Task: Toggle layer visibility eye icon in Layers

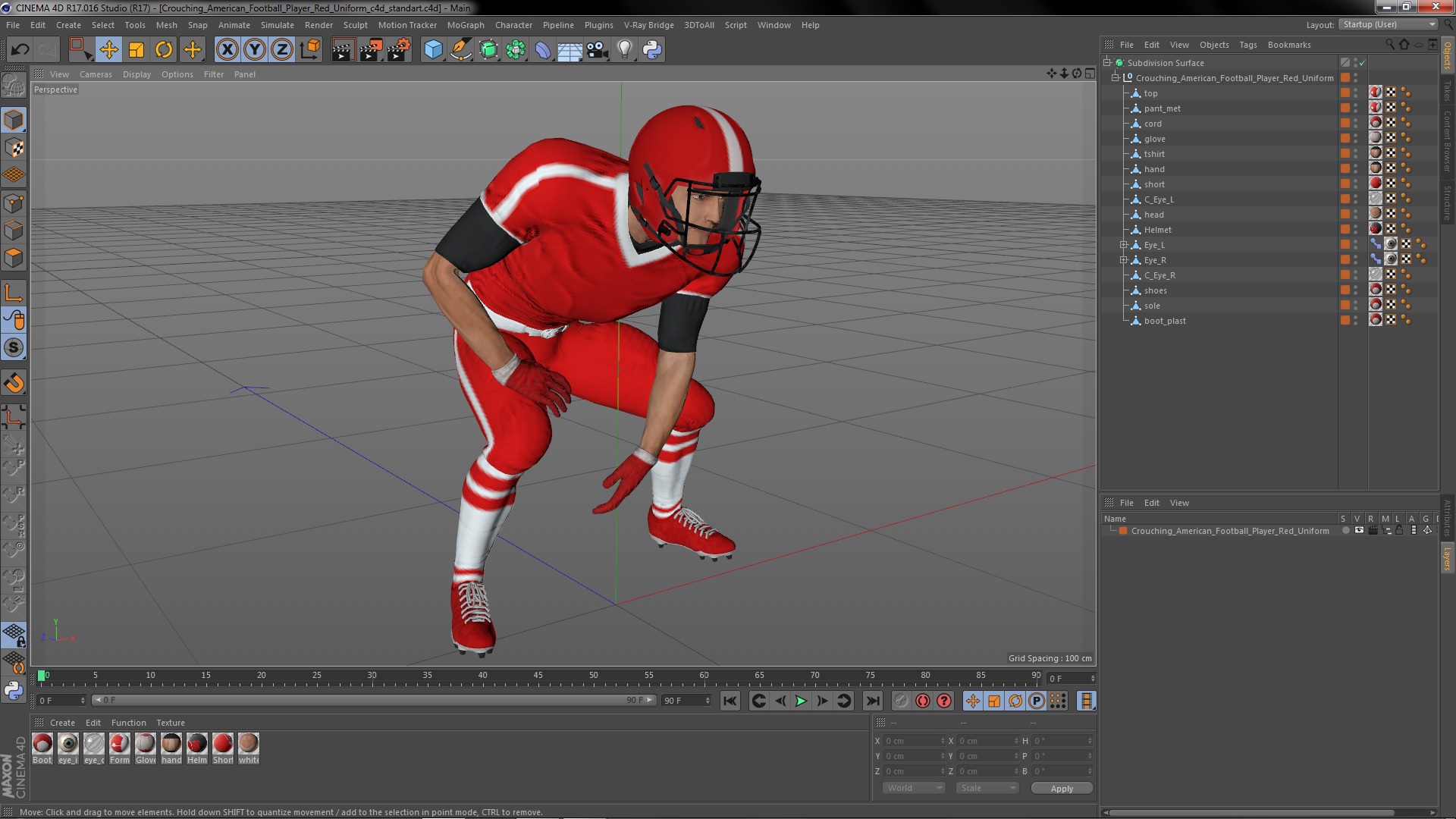Action: tap(1359, 531)
